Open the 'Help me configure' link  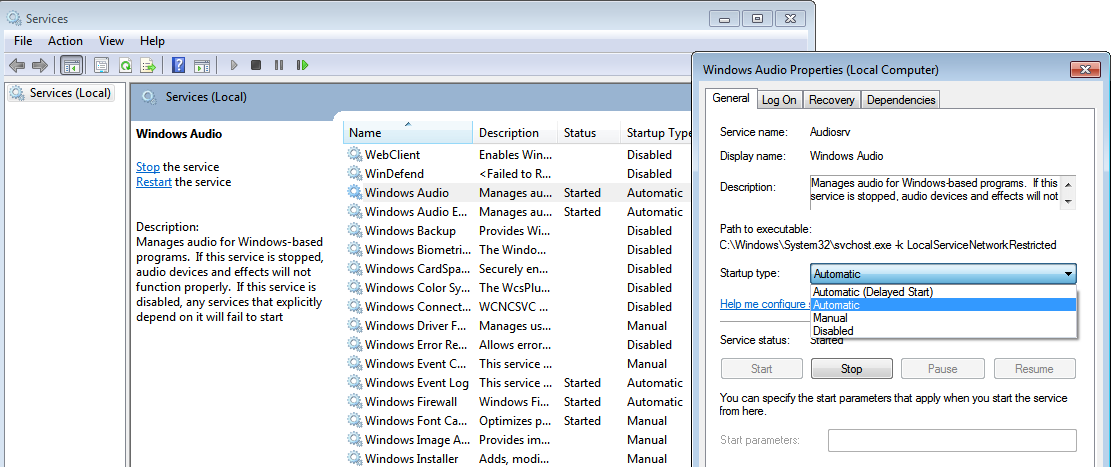[764, 304]
